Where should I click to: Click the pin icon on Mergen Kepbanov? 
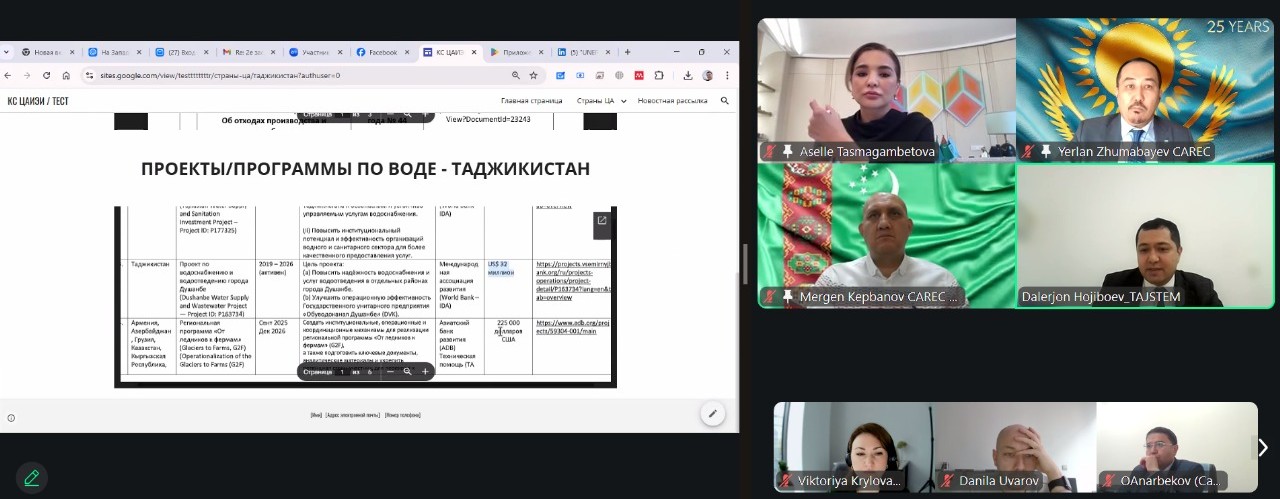788,297
